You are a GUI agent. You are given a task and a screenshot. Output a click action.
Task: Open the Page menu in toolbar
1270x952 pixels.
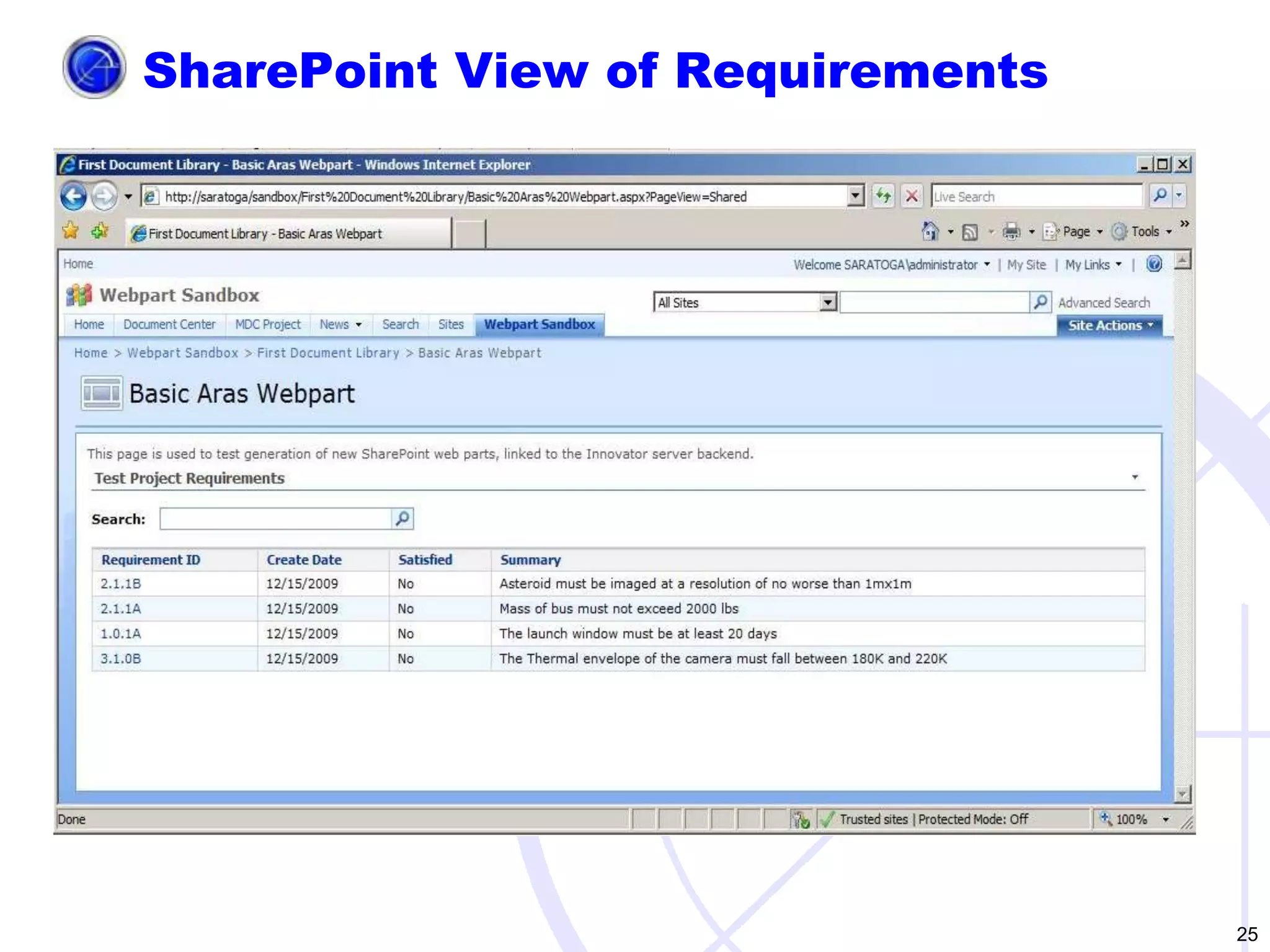1073,232
